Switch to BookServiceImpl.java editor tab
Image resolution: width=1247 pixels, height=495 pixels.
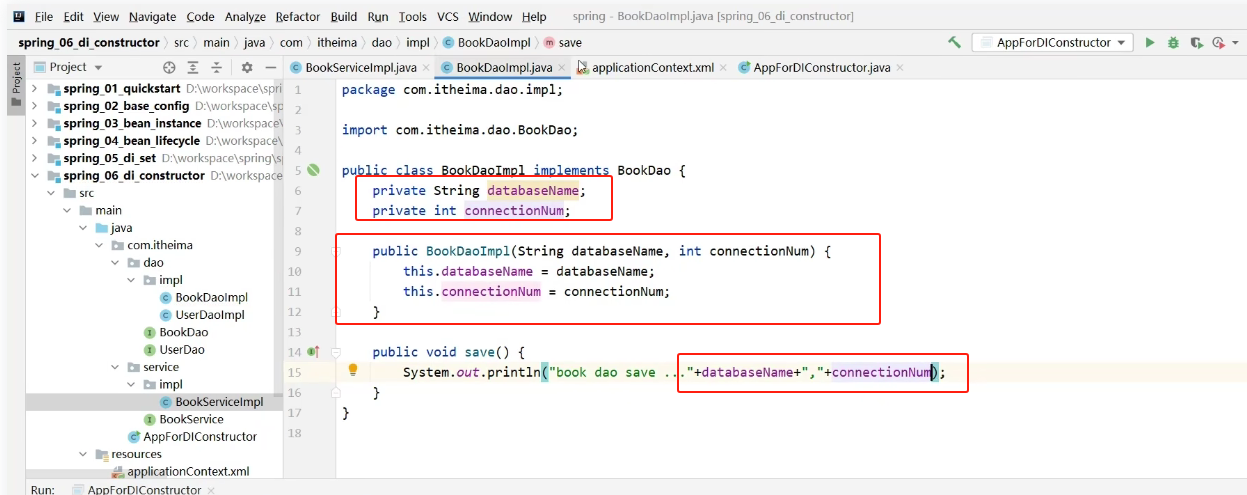360,68
